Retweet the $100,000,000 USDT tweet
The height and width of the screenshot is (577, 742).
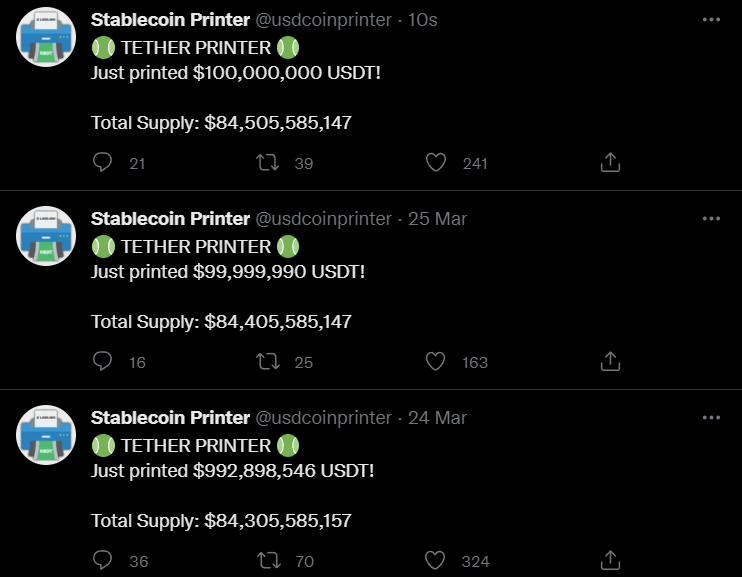tap(268, 162)
